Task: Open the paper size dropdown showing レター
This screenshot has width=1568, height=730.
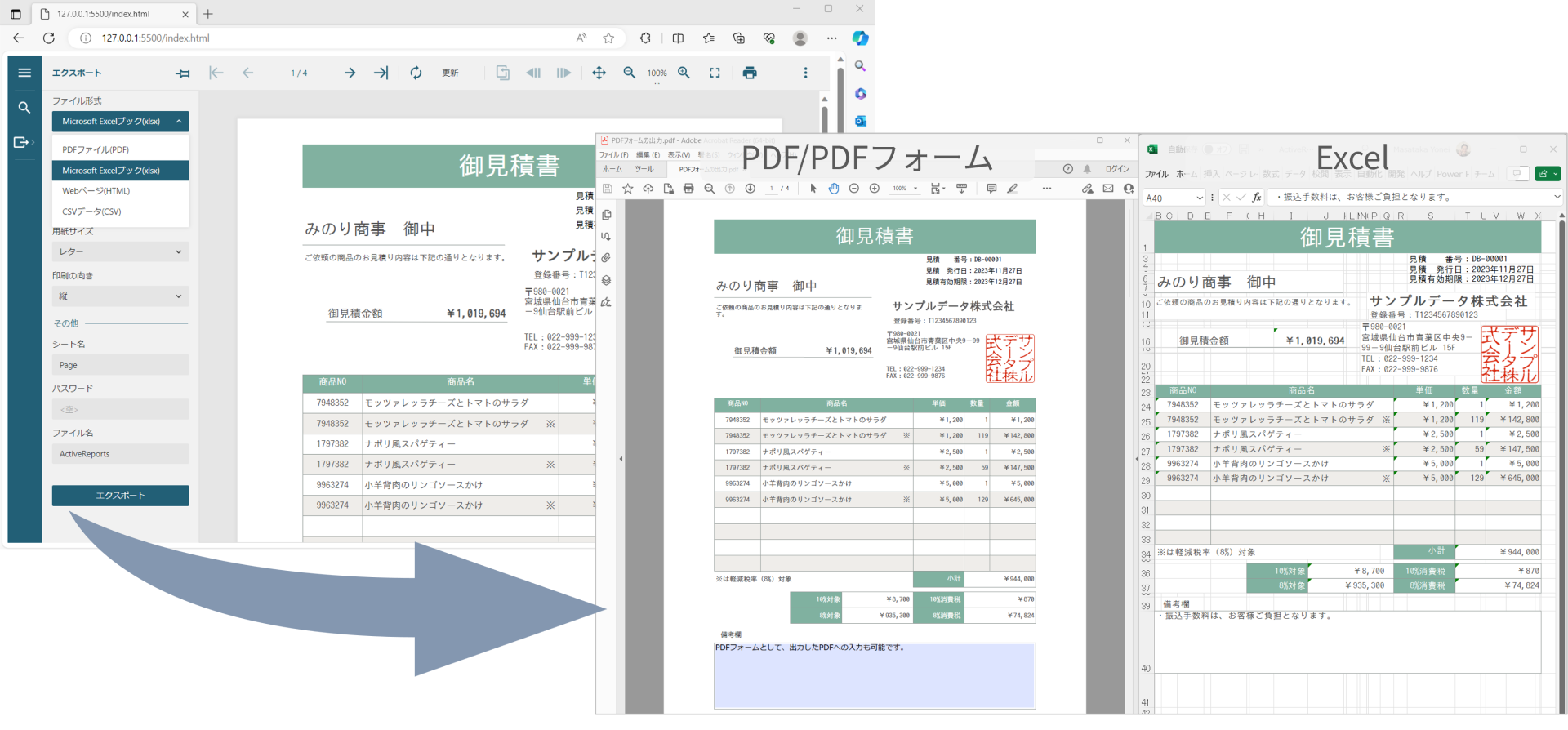Action: coord(121,251)
